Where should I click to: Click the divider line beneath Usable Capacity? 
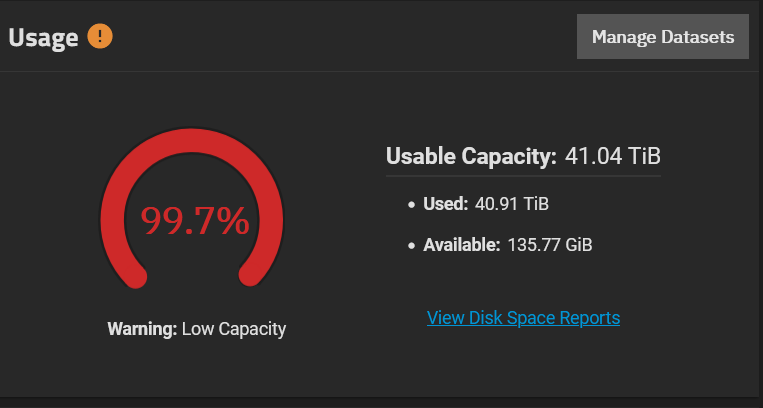pos(523,176)
